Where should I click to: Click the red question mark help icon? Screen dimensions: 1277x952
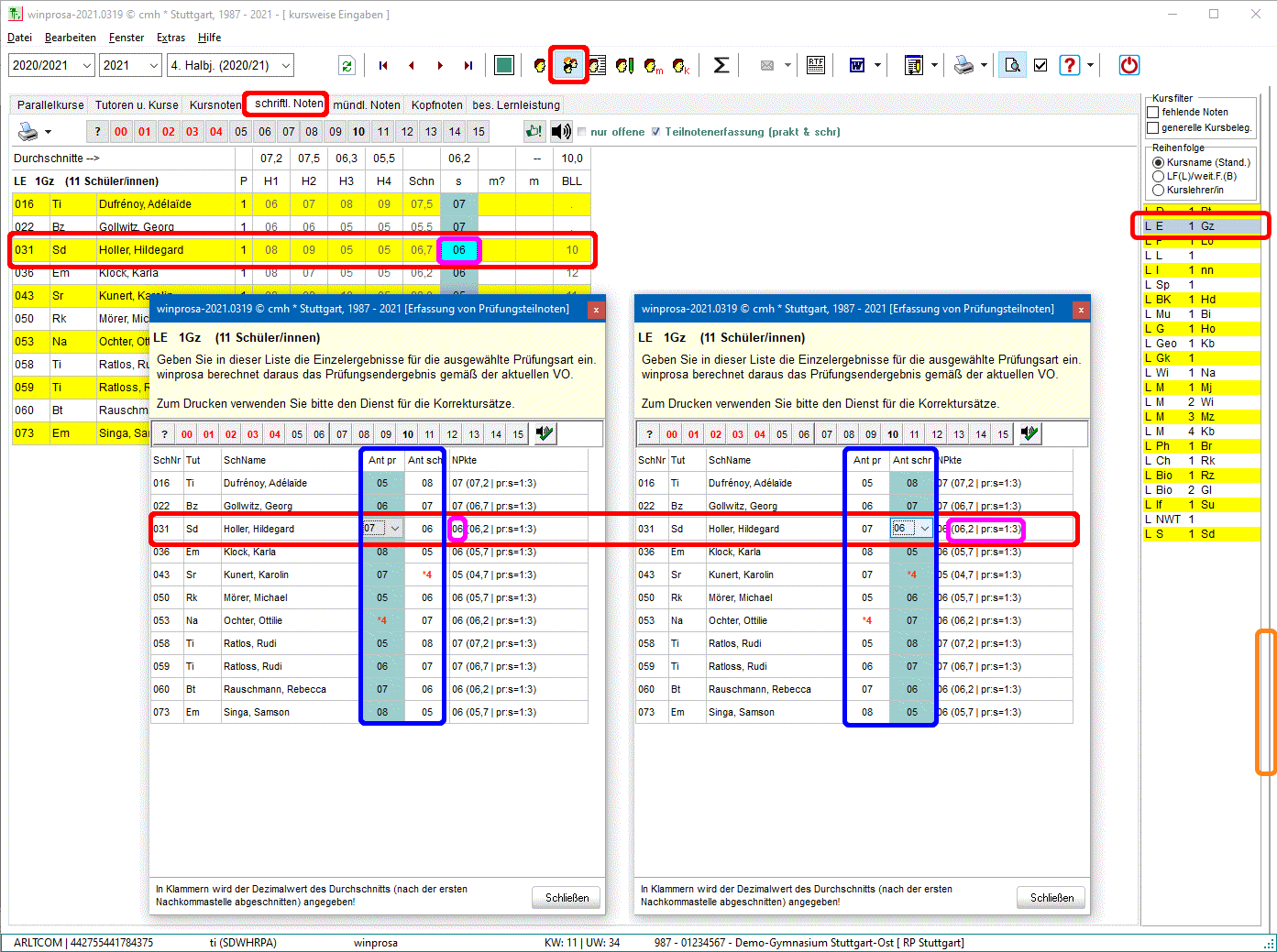coord(1069,65)
